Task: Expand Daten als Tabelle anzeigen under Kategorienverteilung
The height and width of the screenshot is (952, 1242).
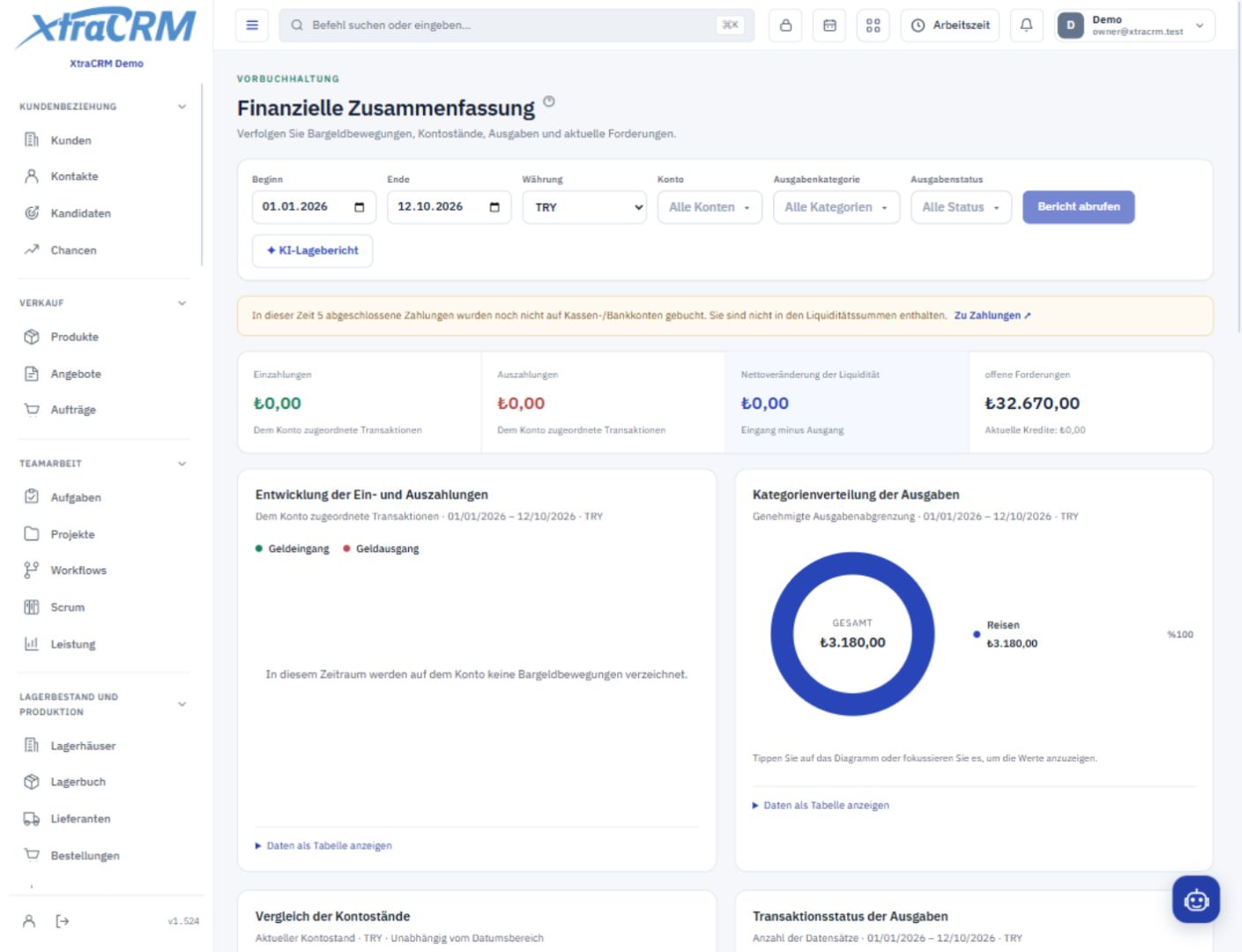Action: (x=821, y=805)
